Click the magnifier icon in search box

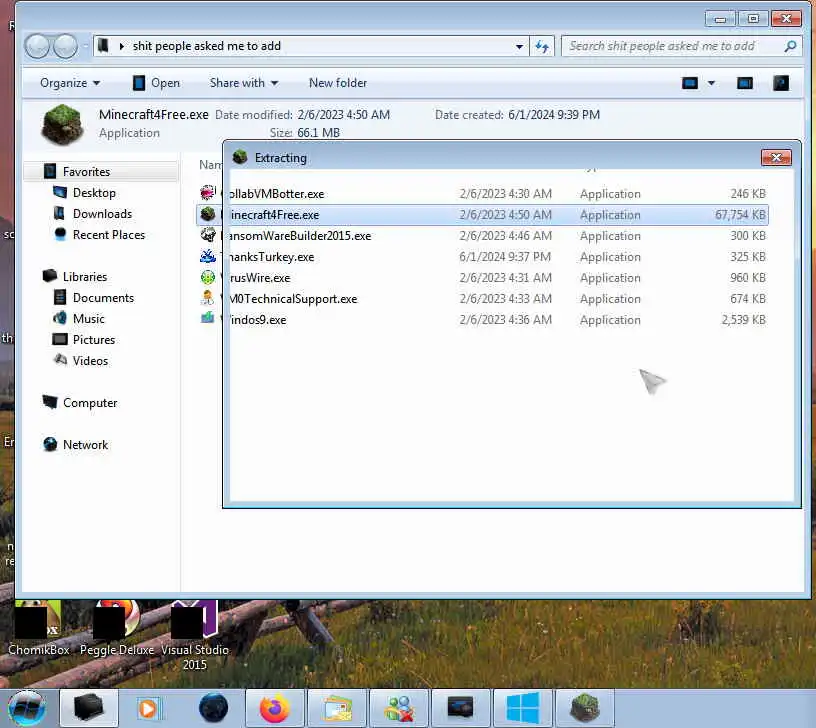tap(790, 46)
